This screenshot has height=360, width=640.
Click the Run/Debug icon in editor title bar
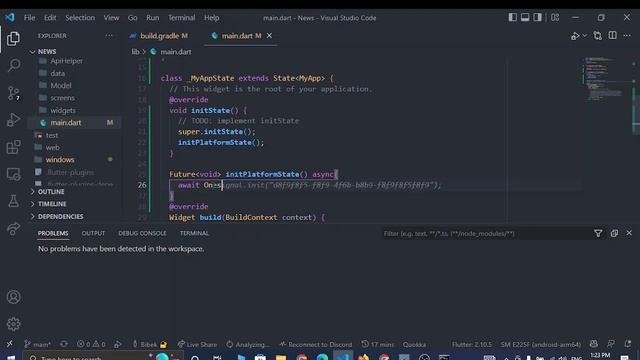575,36
